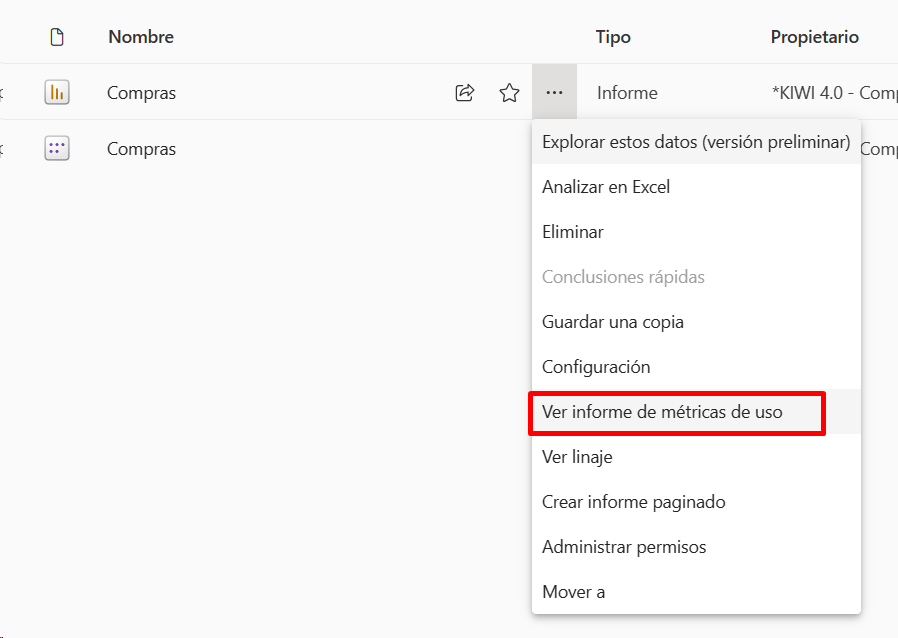Select Explorar estos datos (versión preliminar)
Viewport: 898px width, 638px height.
[696, 142]
